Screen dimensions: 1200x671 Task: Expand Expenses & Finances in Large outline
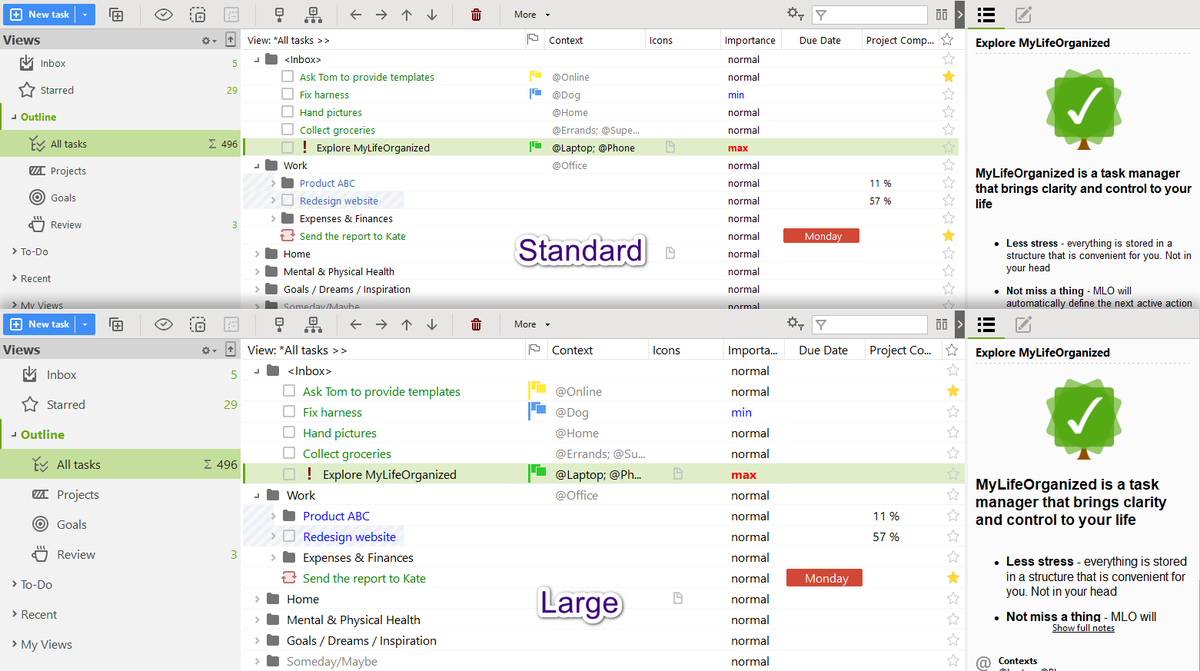(x=273, y=558)
